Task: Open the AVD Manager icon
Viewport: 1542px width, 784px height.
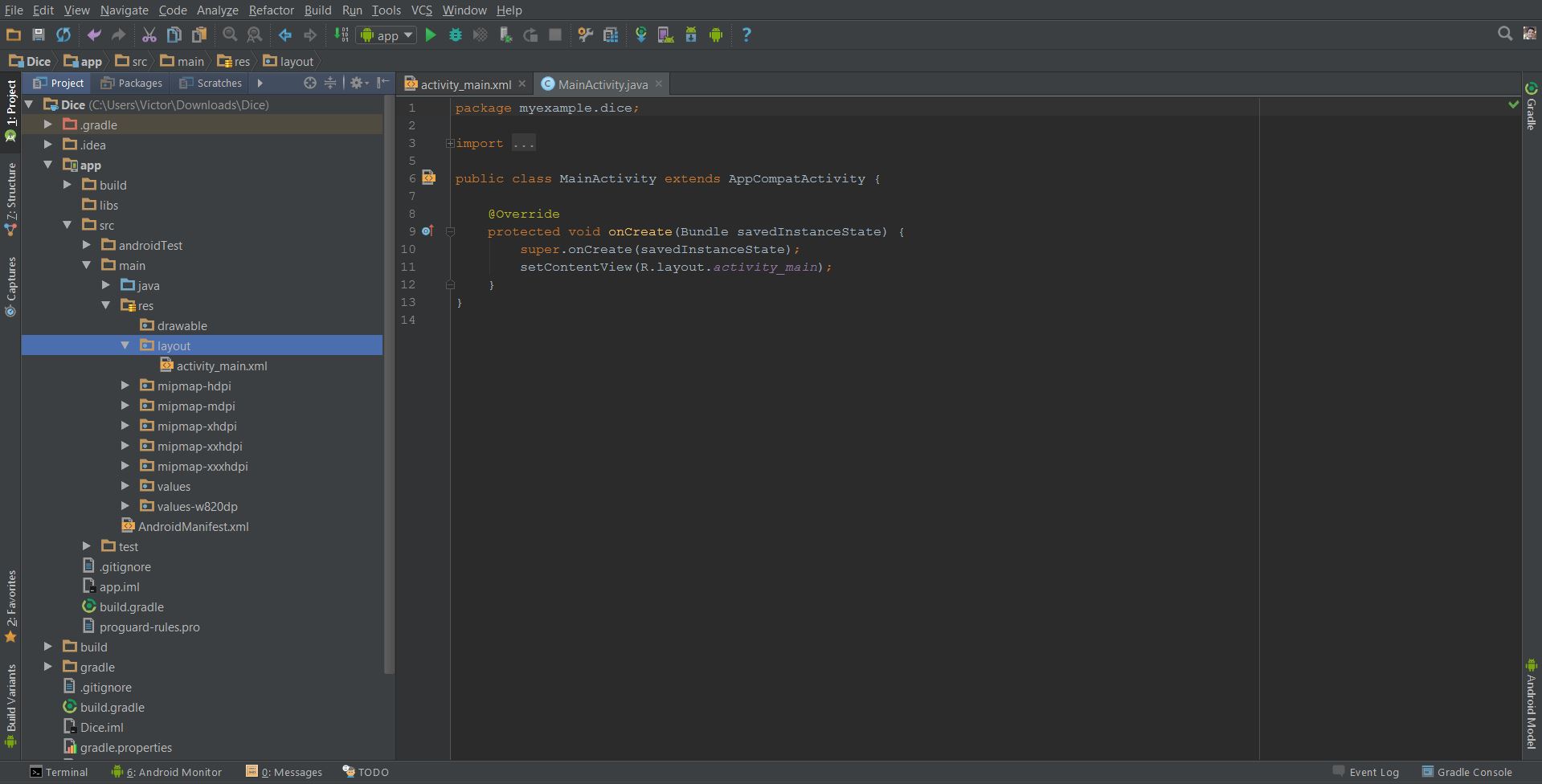Action: (665, 35)
